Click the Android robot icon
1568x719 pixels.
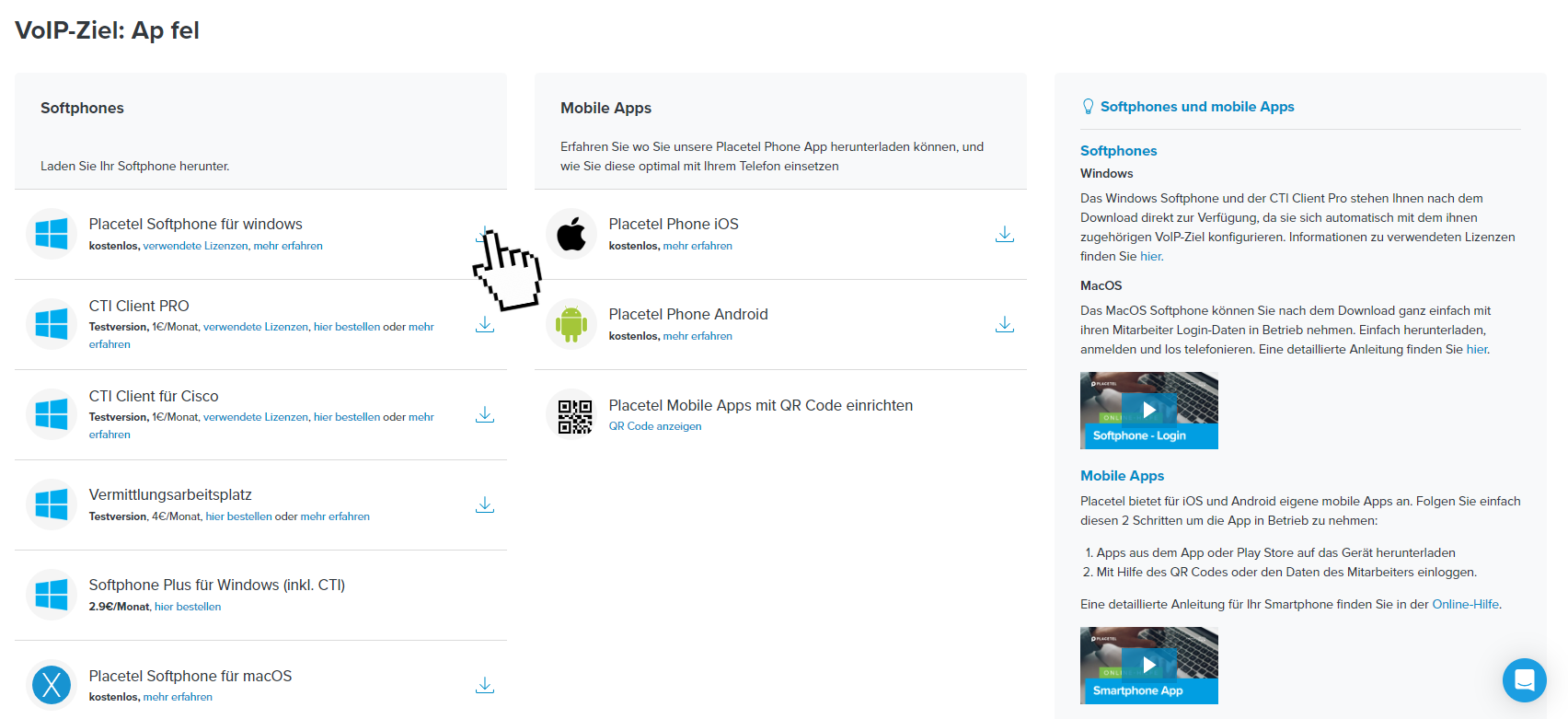571,324
